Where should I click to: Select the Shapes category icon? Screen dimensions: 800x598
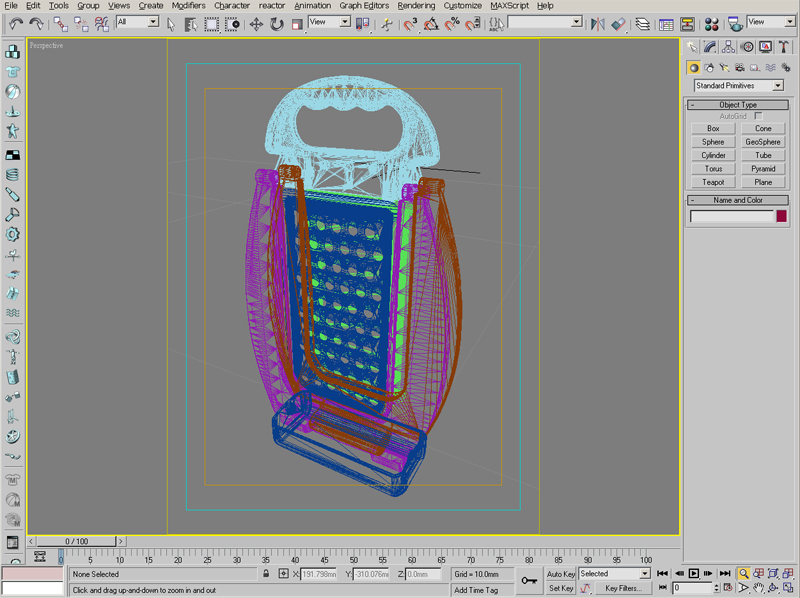coord(709,67)
